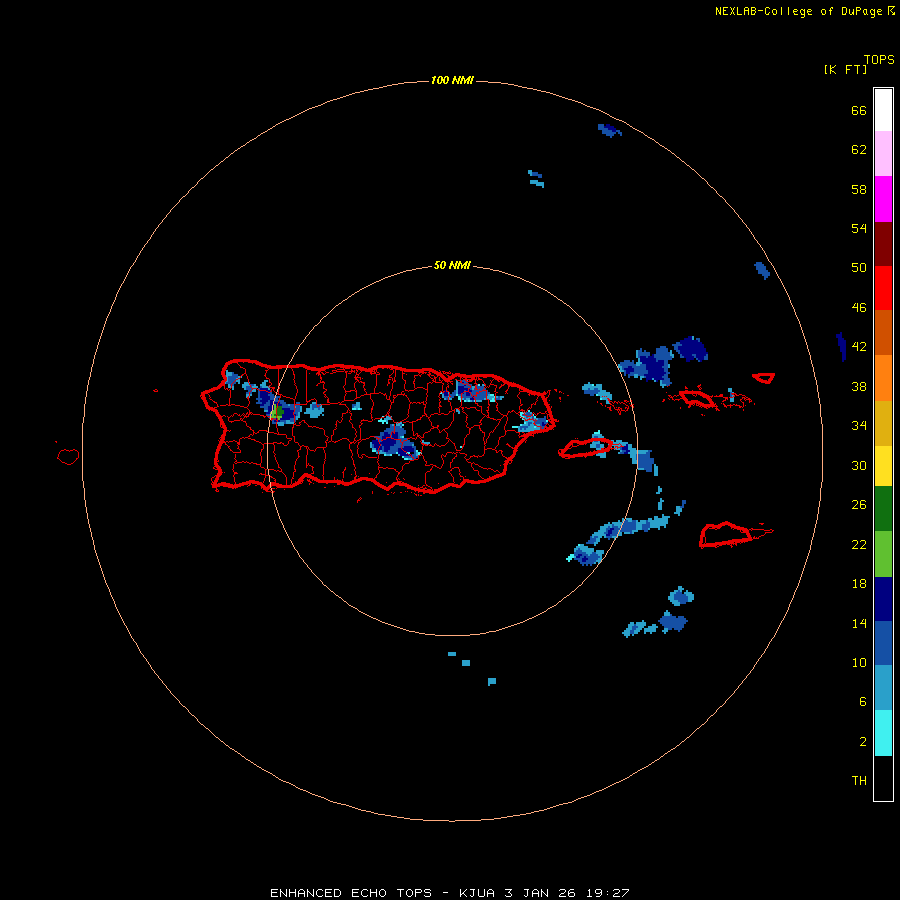Click the Mona Island outline west of Puerto Rico

point(68,456)
